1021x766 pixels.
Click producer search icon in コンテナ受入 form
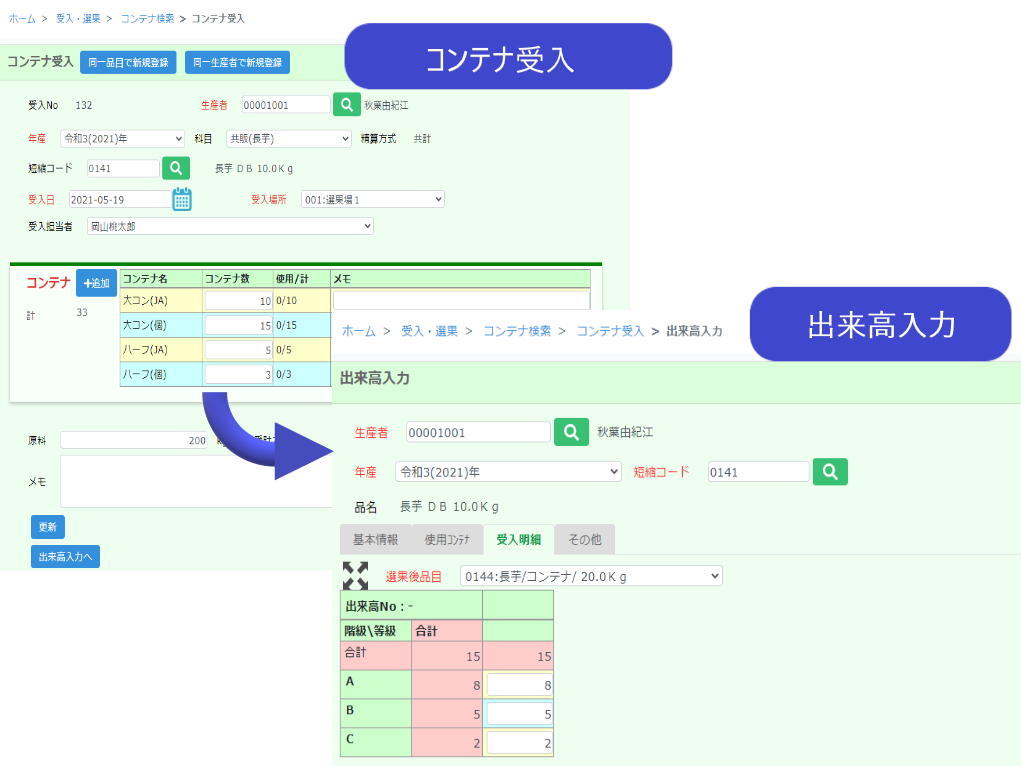point(346,105)
